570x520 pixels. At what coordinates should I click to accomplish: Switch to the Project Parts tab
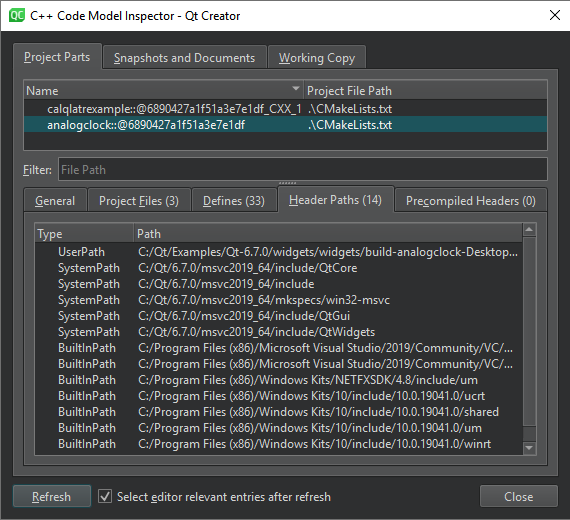pyautogui.click(x=57, y=57)
